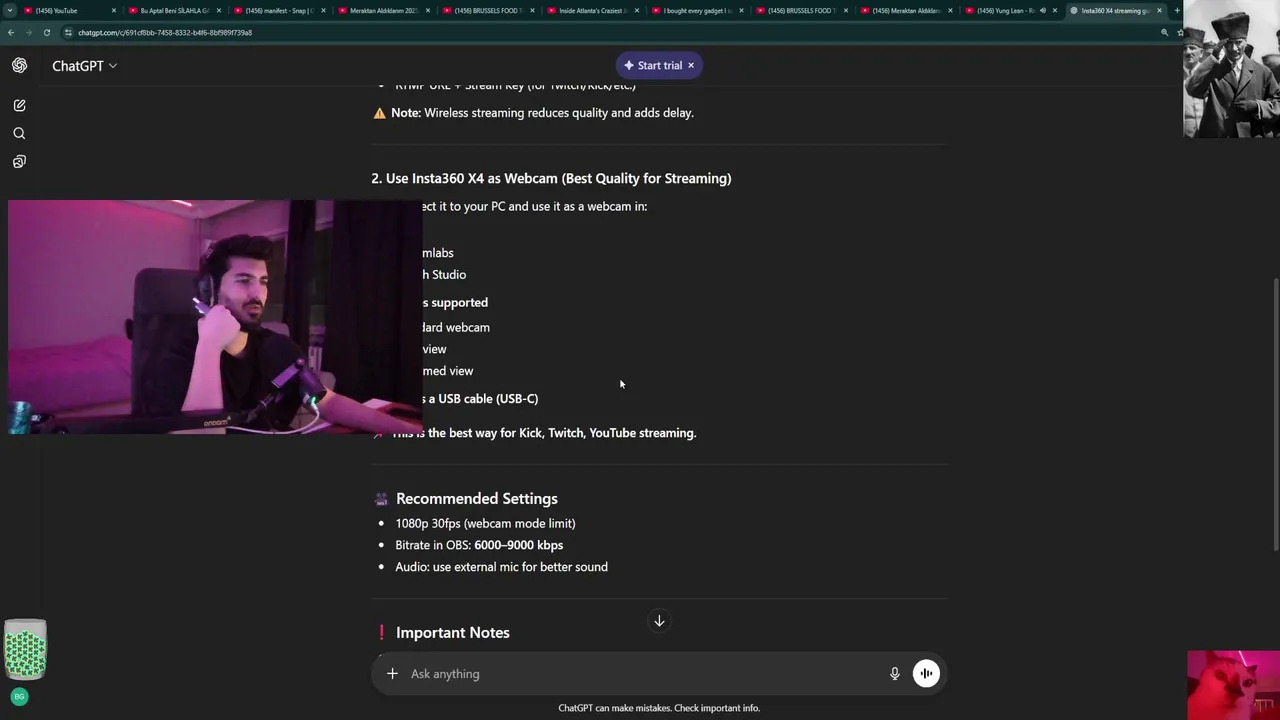The width and height of the screenshot is (1280, 720).
Task: Open site information icon beside the URL
Action: coord(68,32)
